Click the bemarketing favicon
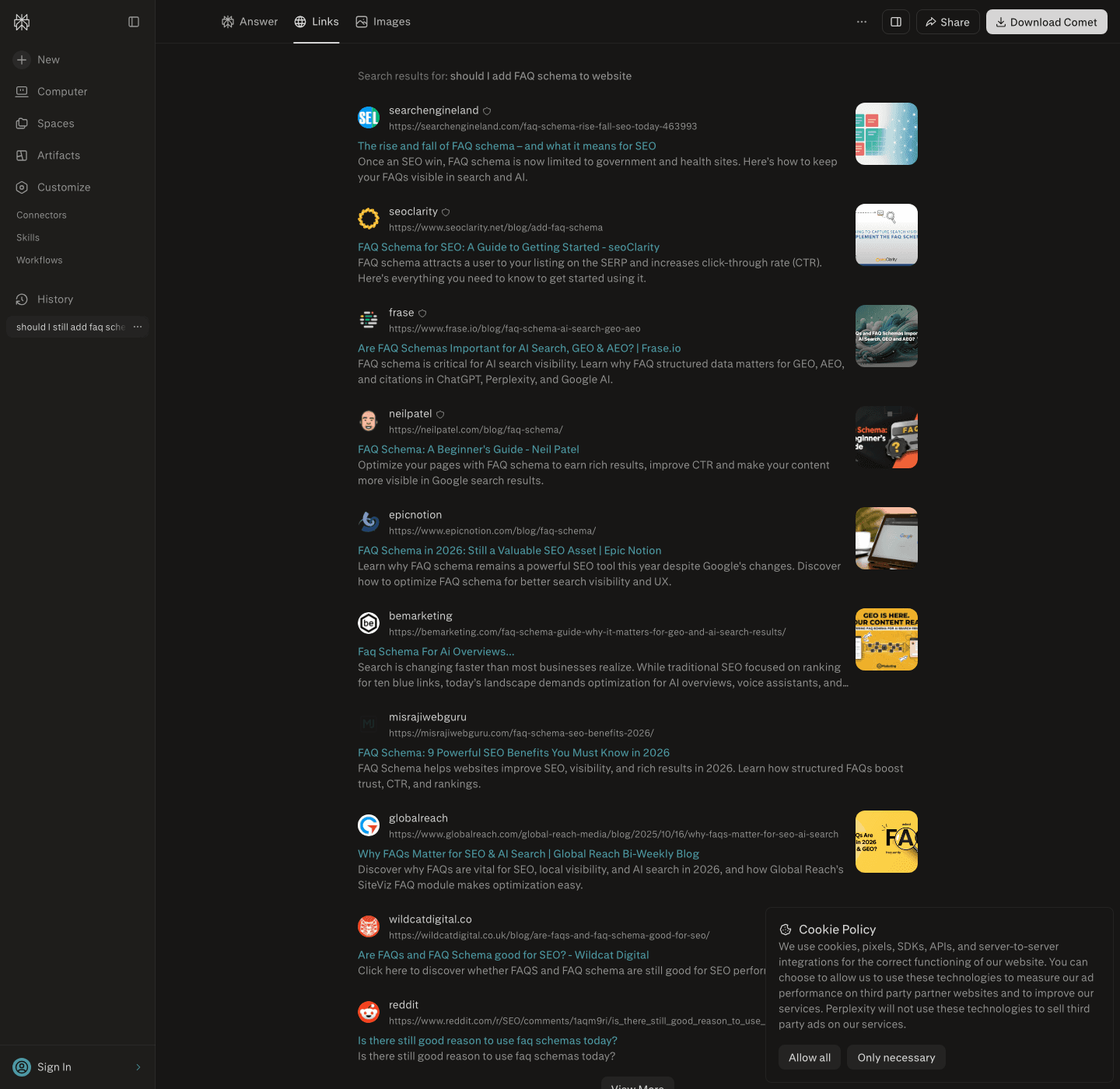1120x1089 pixels. tap(369, 623)
